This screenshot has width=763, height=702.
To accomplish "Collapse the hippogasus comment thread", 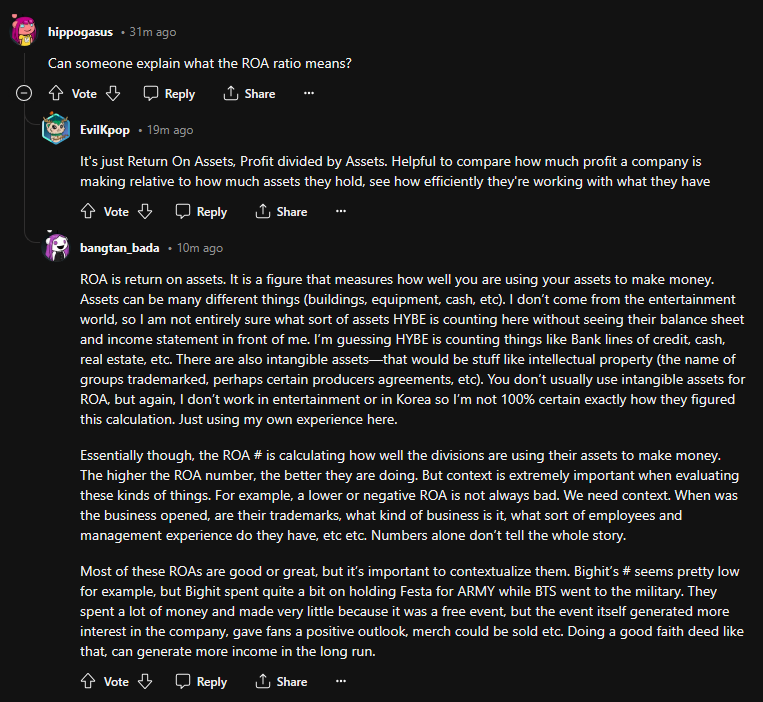I will [24, 93].
